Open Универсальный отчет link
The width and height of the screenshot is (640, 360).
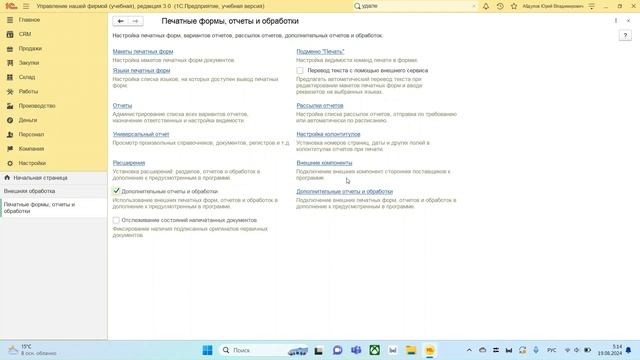tap(141, 134)
